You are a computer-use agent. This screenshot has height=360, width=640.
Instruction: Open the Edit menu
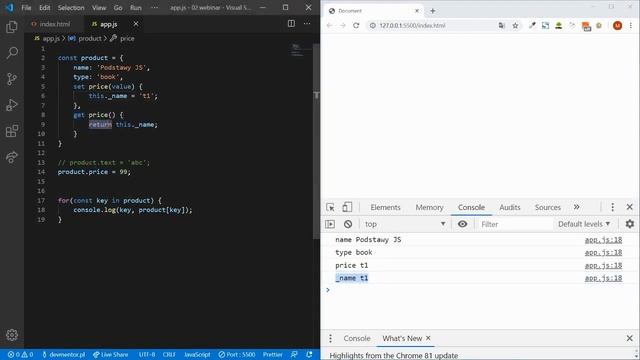[x=44, y=8]
